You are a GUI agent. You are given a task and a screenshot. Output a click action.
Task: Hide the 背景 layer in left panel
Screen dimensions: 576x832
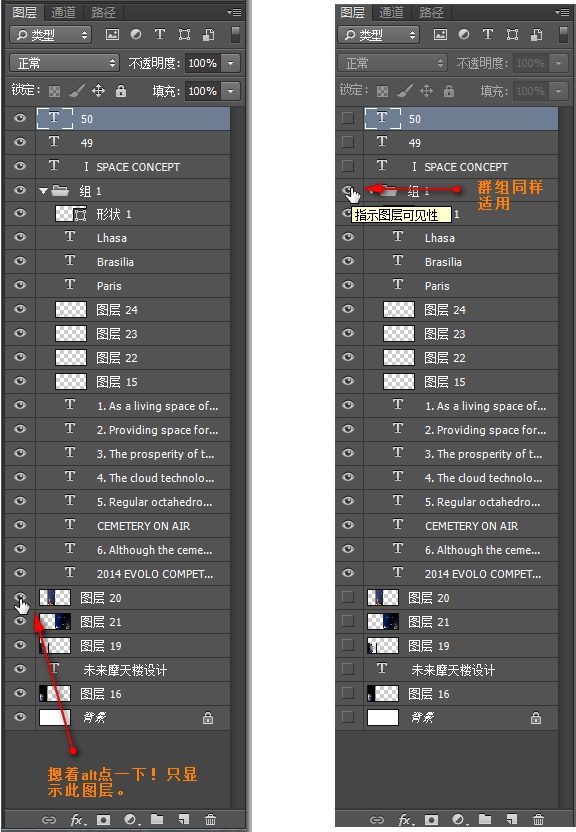20,717
